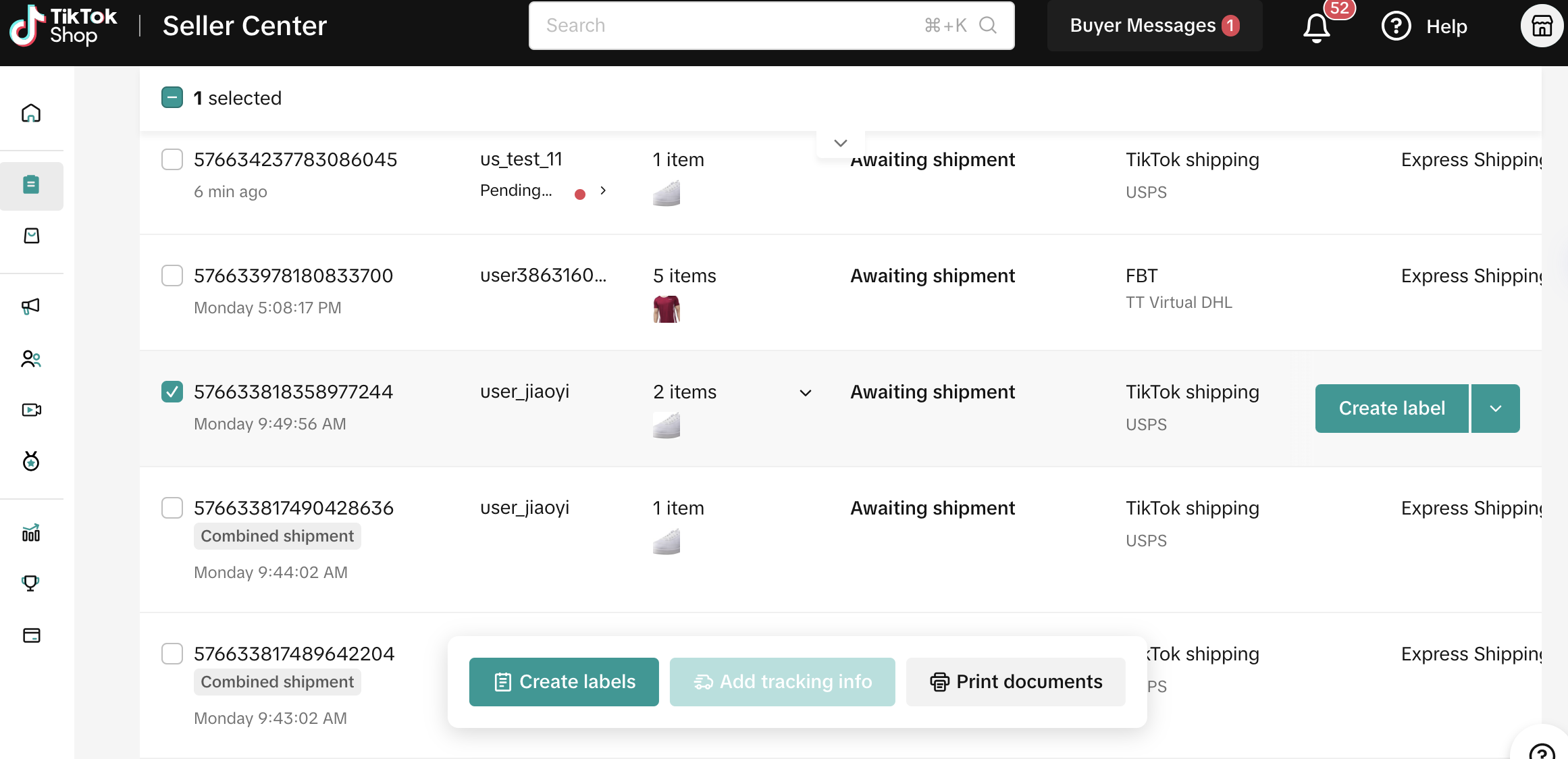Uncheck the order 576633818358977244 checkbox

click(x=172, y=392)
